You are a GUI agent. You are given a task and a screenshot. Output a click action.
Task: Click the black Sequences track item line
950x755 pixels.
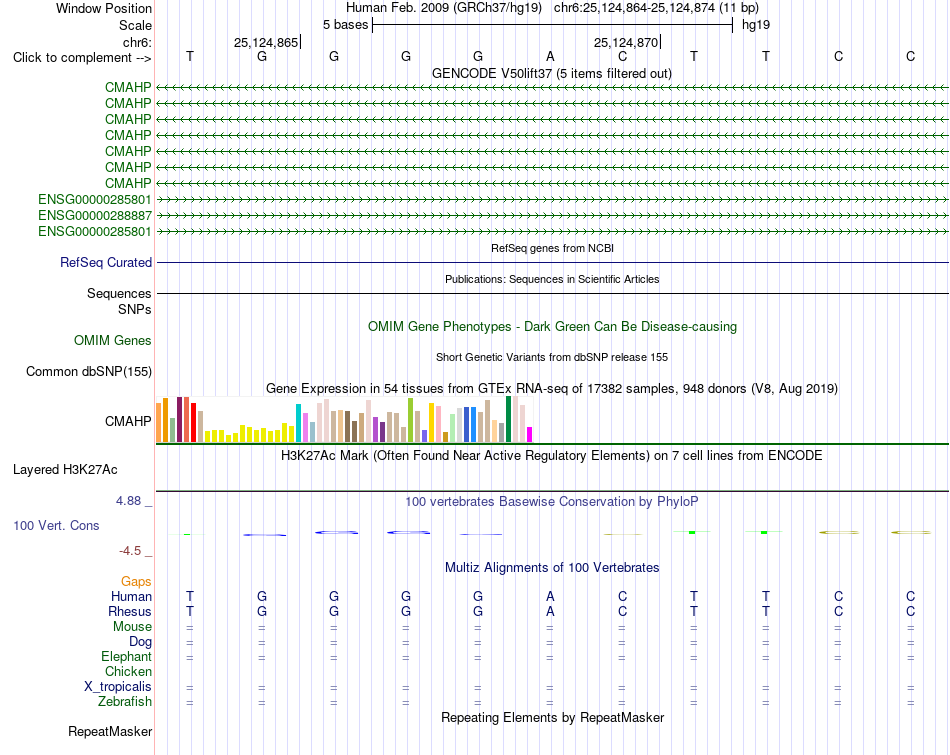pyautogui.click(x=552, y=293)
